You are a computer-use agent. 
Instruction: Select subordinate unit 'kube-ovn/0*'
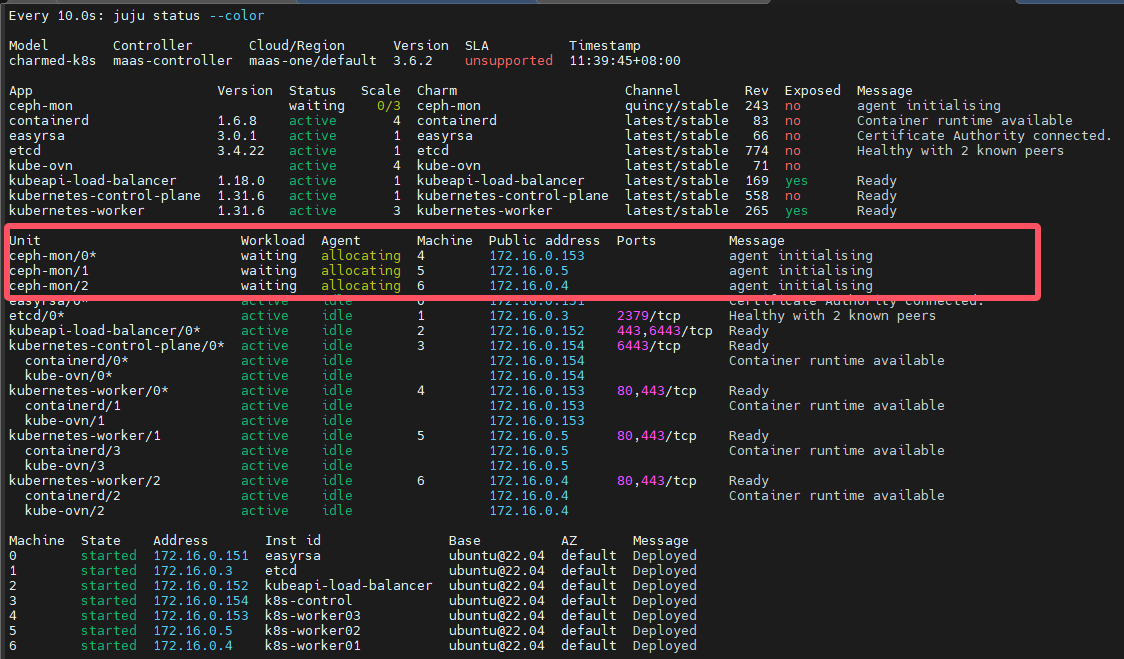click(x=69, y=376)
